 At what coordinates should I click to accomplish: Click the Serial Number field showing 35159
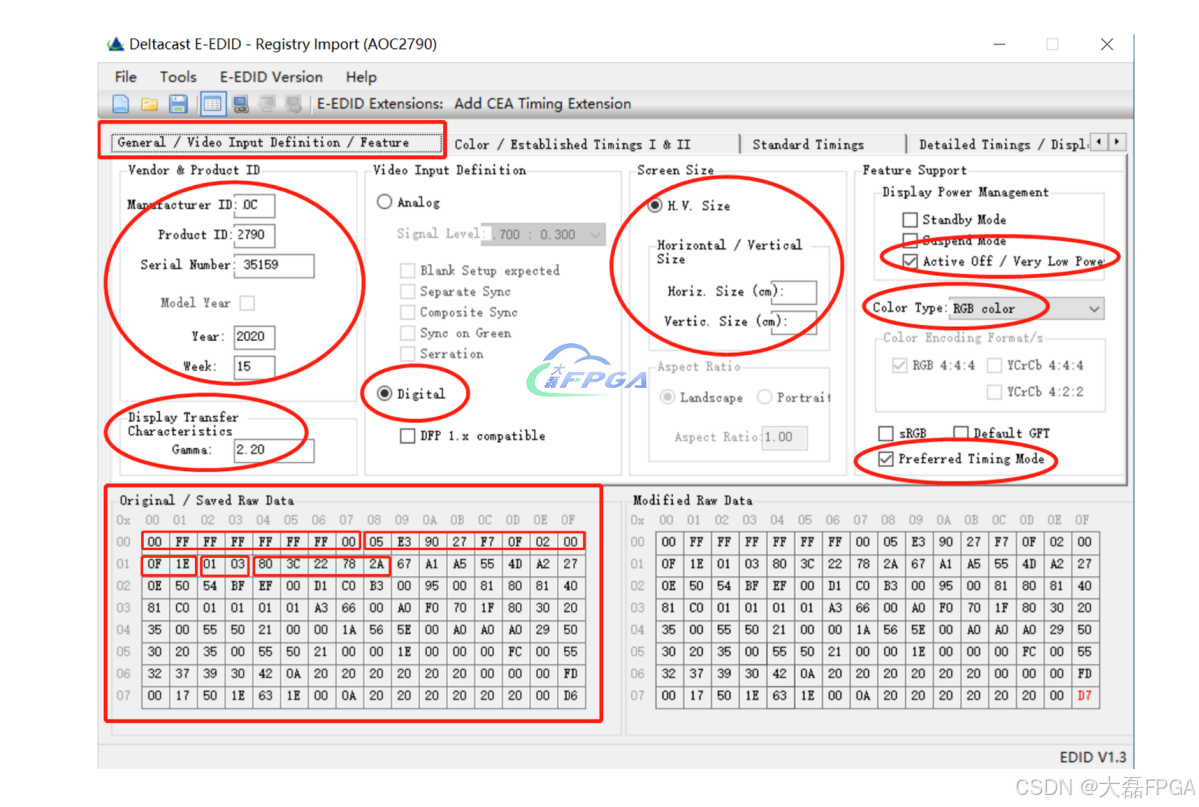274,265
